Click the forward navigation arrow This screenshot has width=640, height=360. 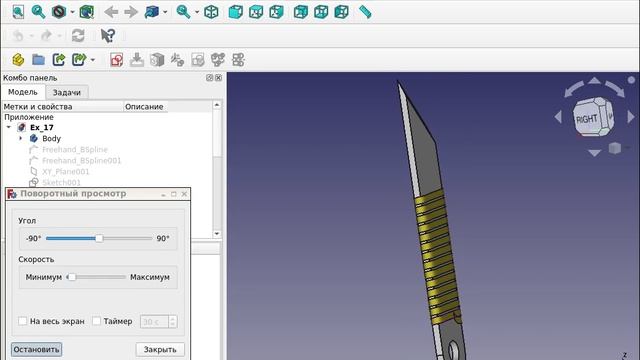[131, 12]
